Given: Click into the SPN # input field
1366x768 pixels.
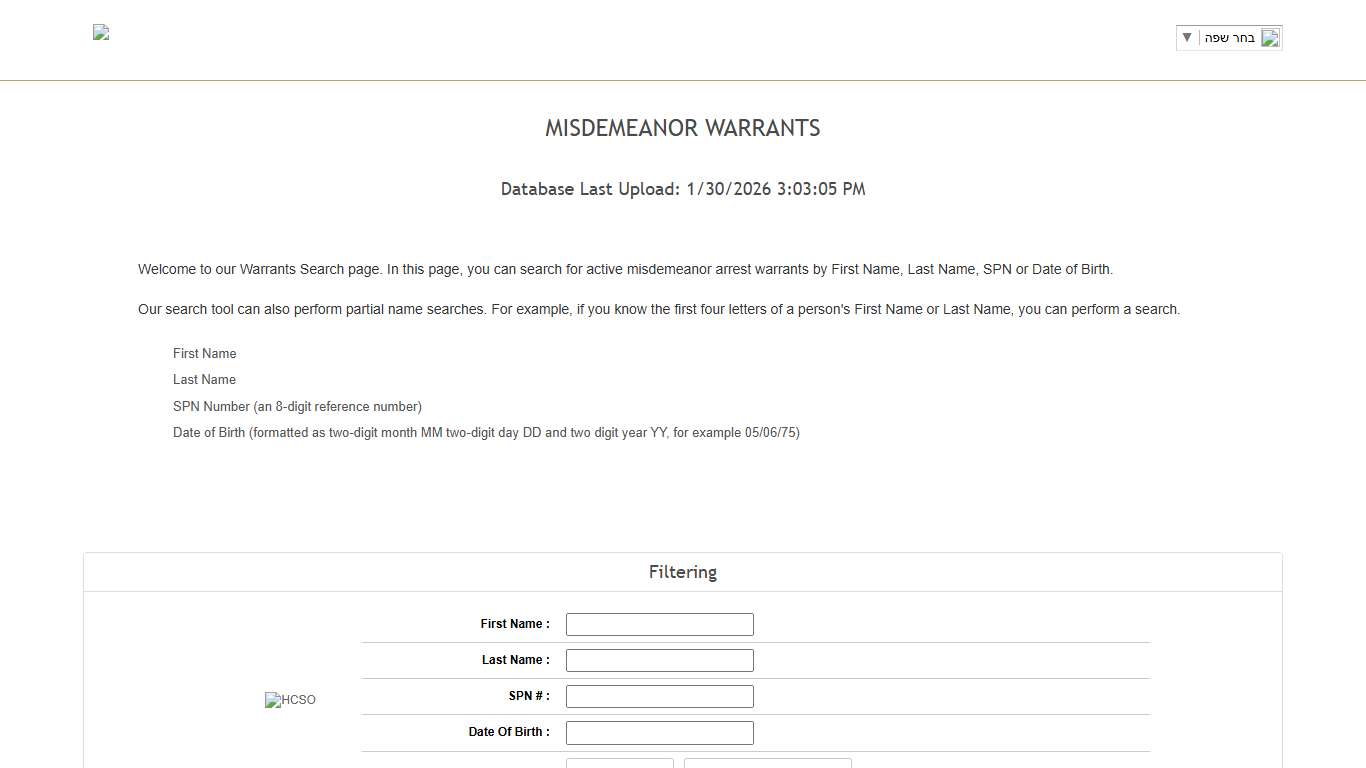Looking at the screenshot, I should 659,696.
